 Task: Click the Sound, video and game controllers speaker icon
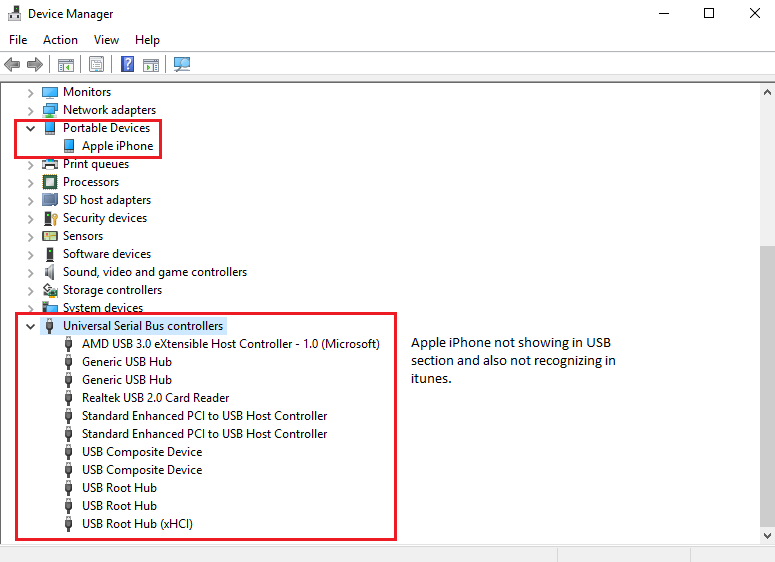(x=49, y=272)
